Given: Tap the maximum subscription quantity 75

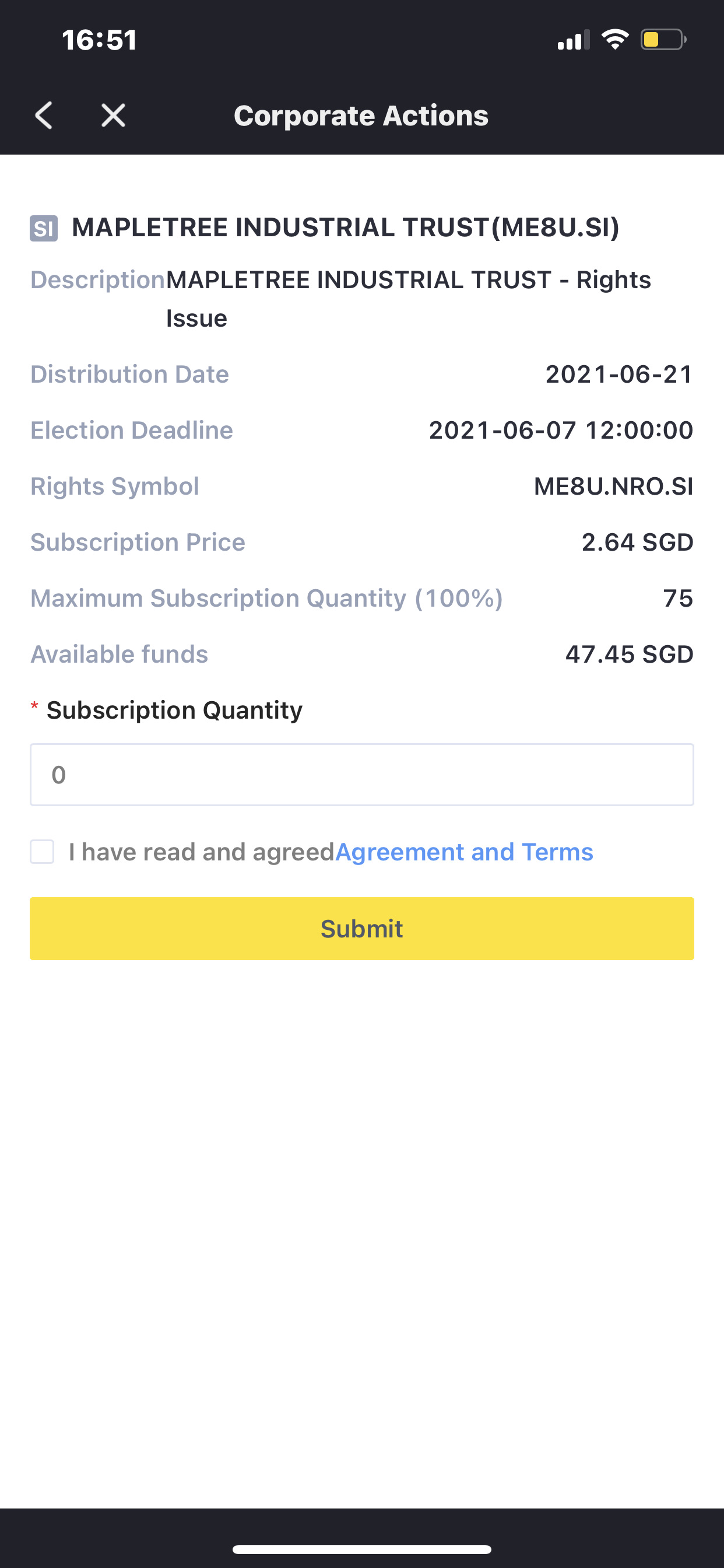Looking at the screenshot, I should point(678,598).
